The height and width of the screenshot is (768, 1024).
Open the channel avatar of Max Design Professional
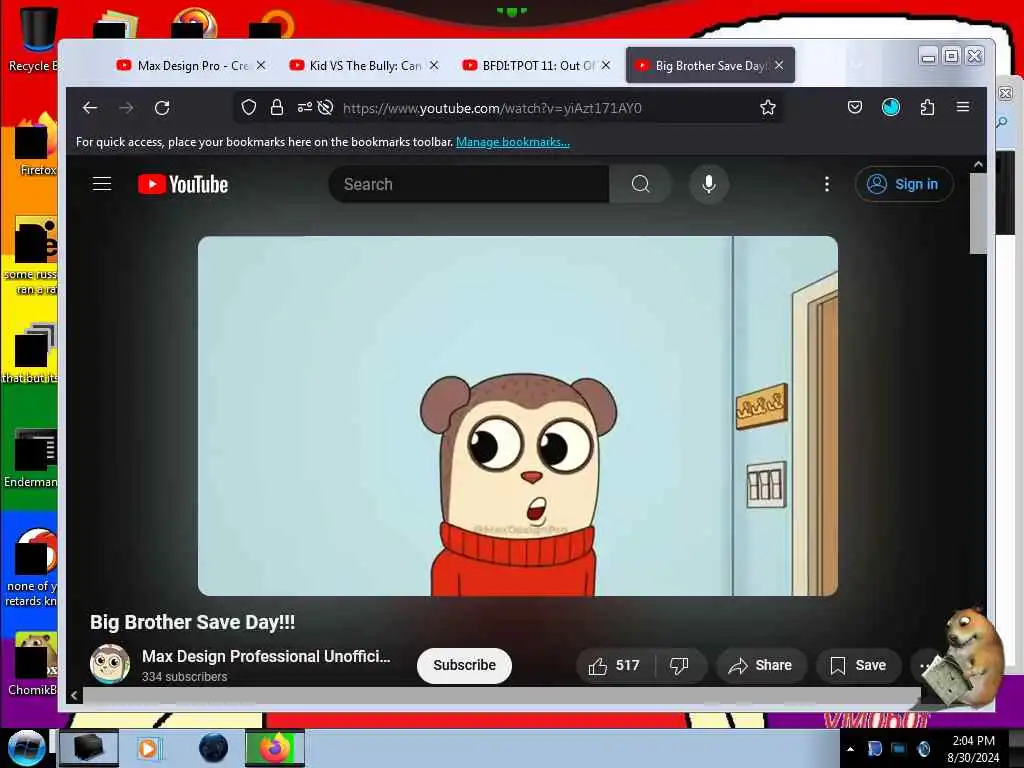click(x=109, y=664)
